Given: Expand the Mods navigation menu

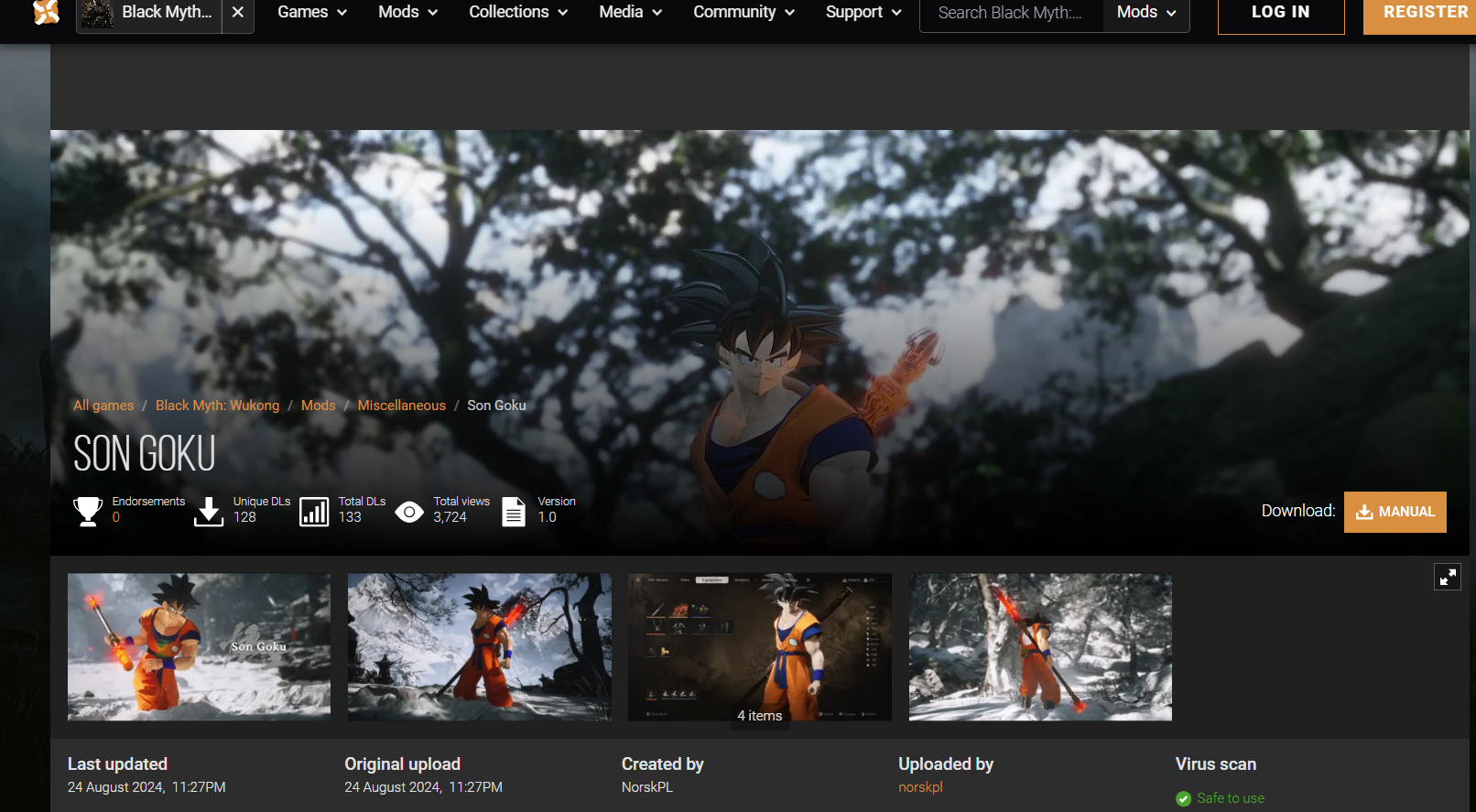Looking at the screenshot, I should (x=407, y=13).
